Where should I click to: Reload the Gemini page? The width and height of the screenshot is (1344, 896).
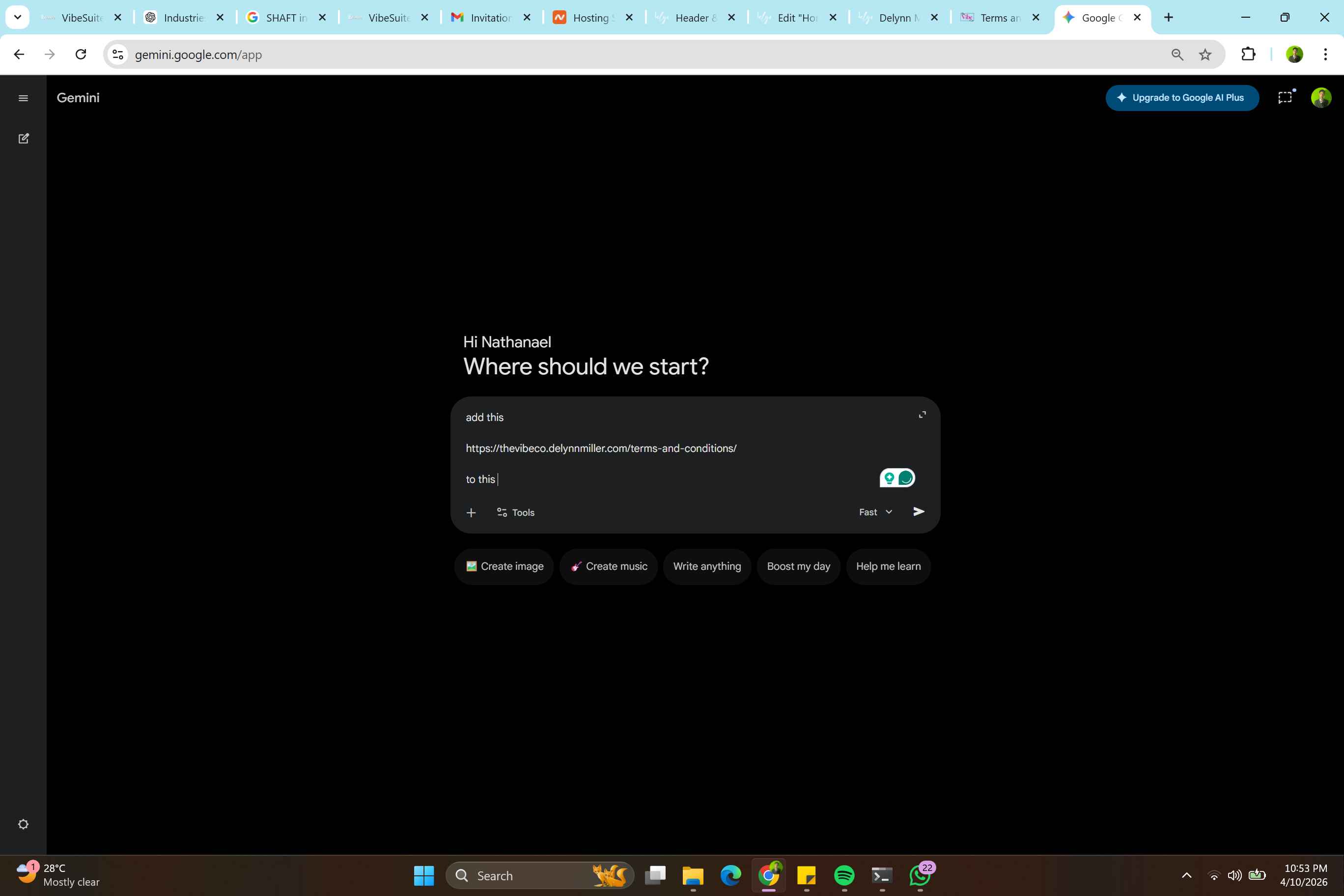pyautogui.click(x=81, y=55)
